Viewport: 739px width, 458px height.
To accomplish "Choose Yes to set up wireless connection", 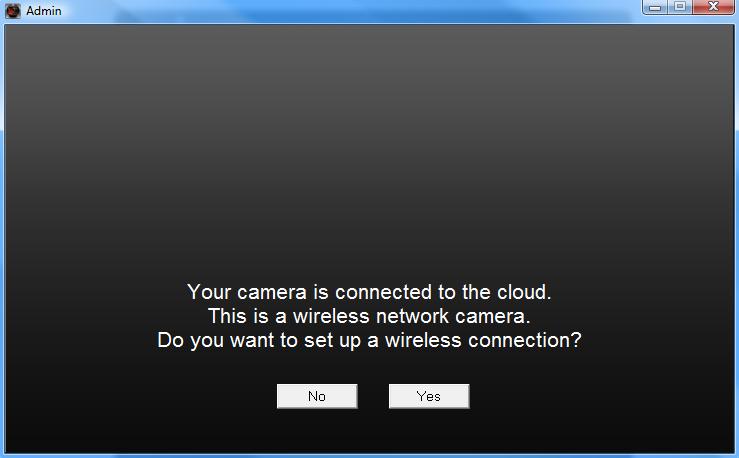I will coord(429,396).
